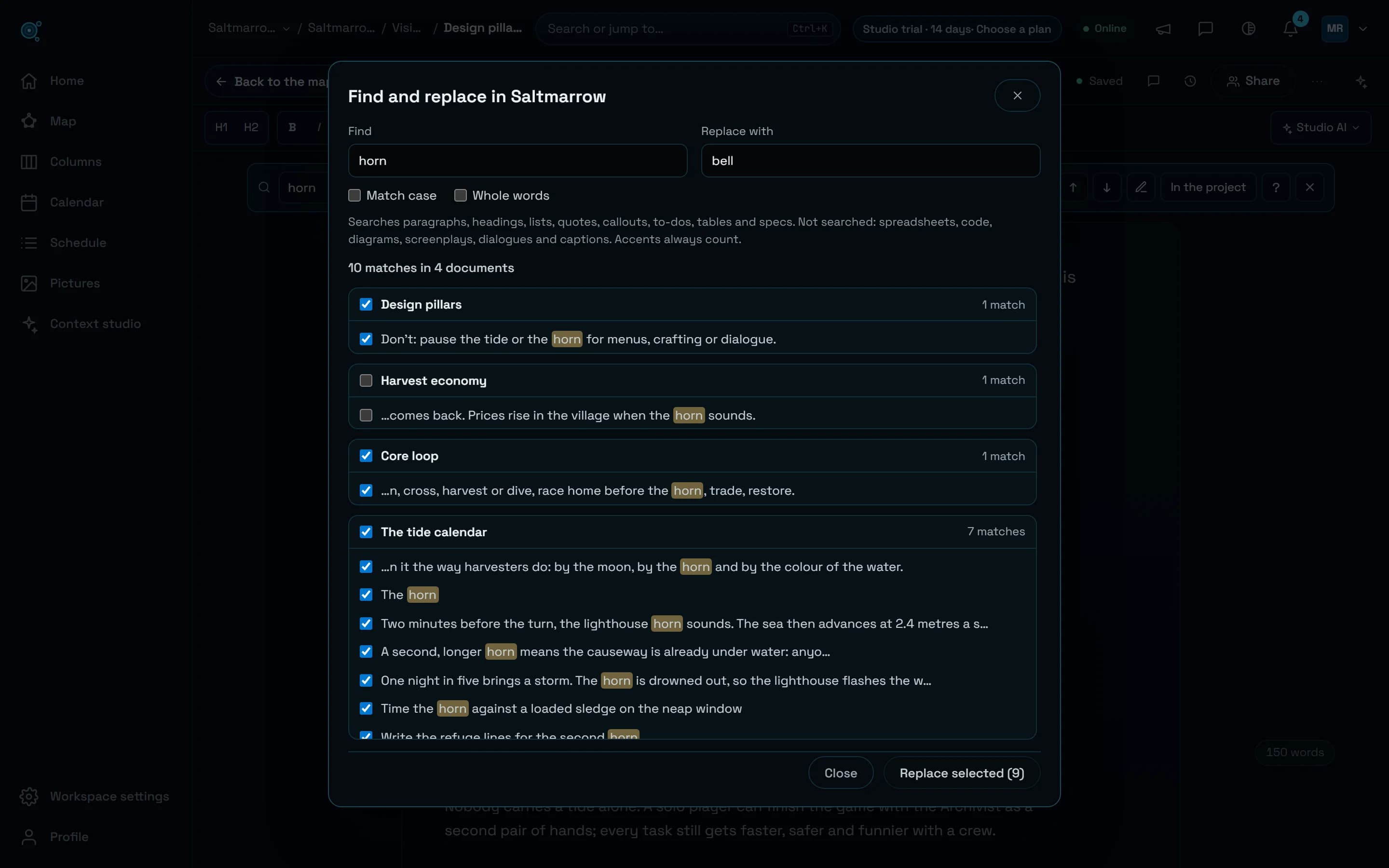Open notifications bell with badge 4

point(1290,29)
